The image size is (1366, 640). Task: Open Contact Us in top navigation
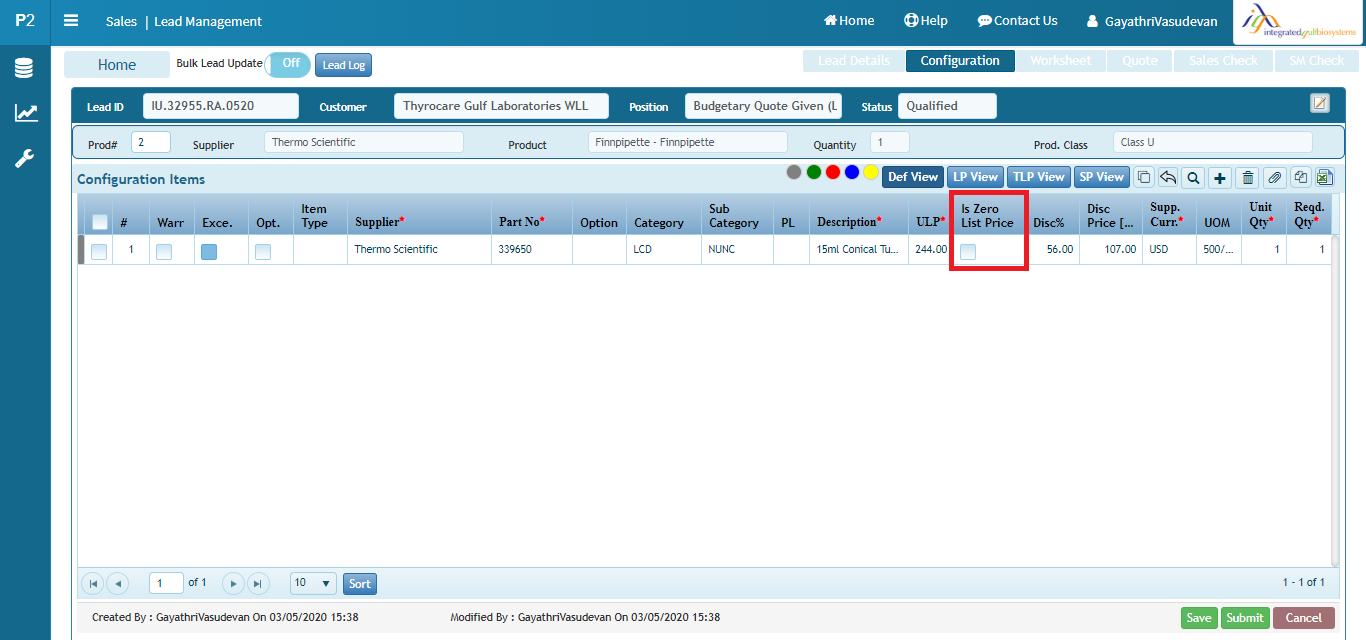tap(1017, 21)
